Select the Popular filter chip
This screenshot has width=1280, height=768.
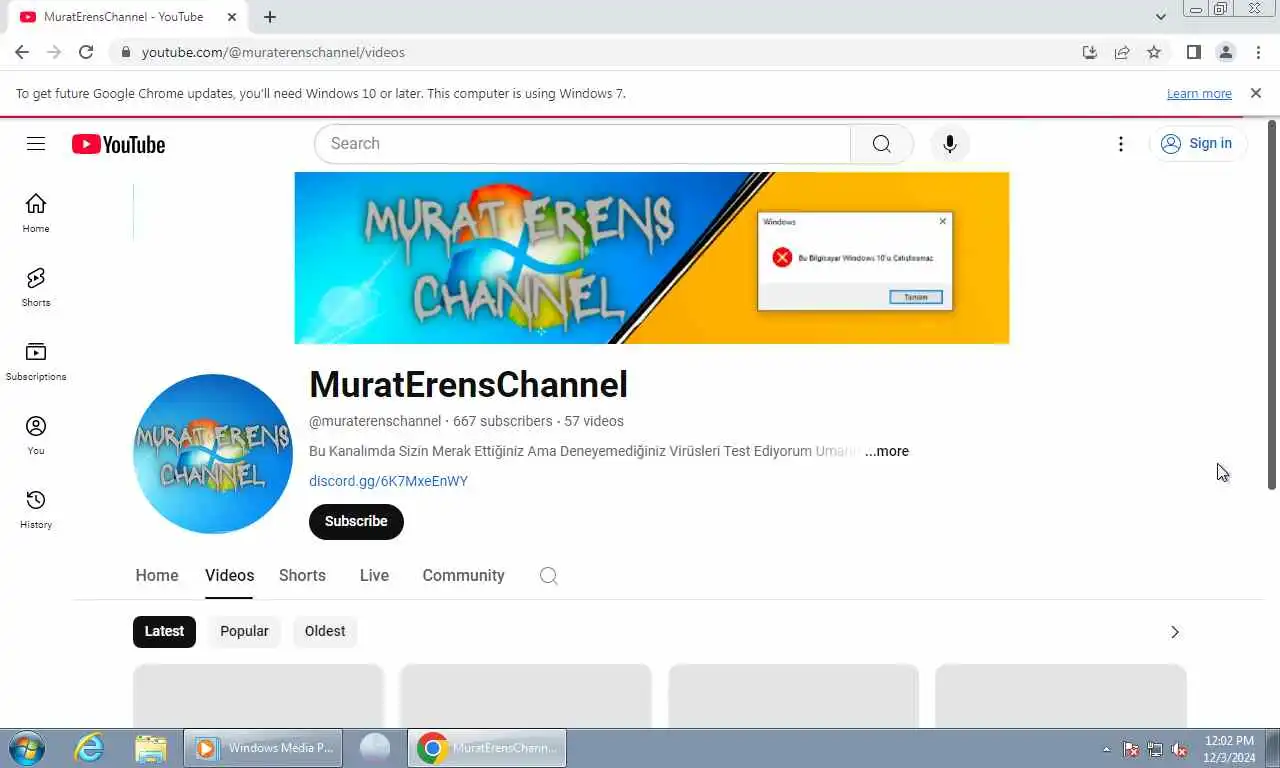click(x=244, y=631)
